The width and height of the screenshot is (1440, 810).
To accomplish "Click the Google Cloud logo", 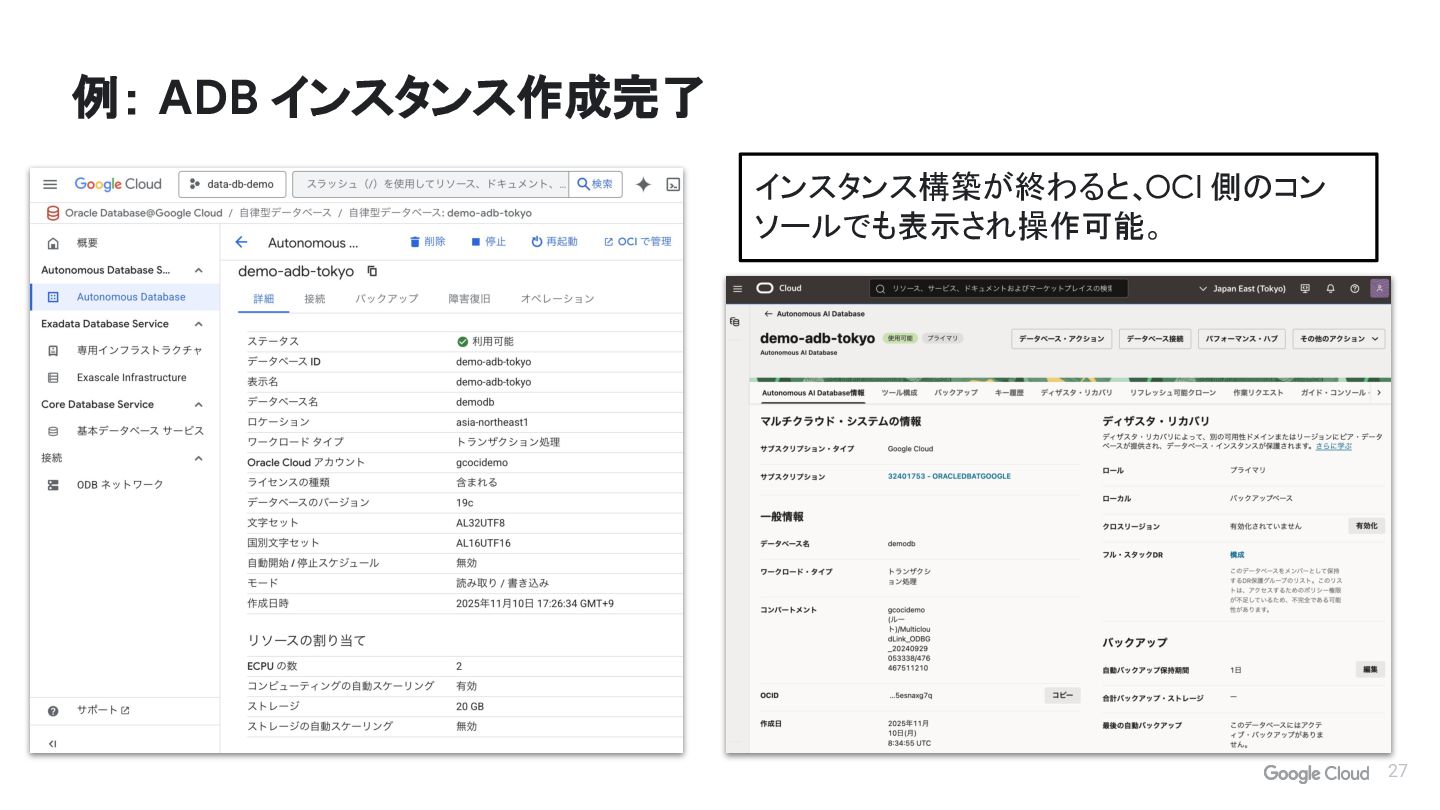I will pyautogui.click(x=118, y=184).
